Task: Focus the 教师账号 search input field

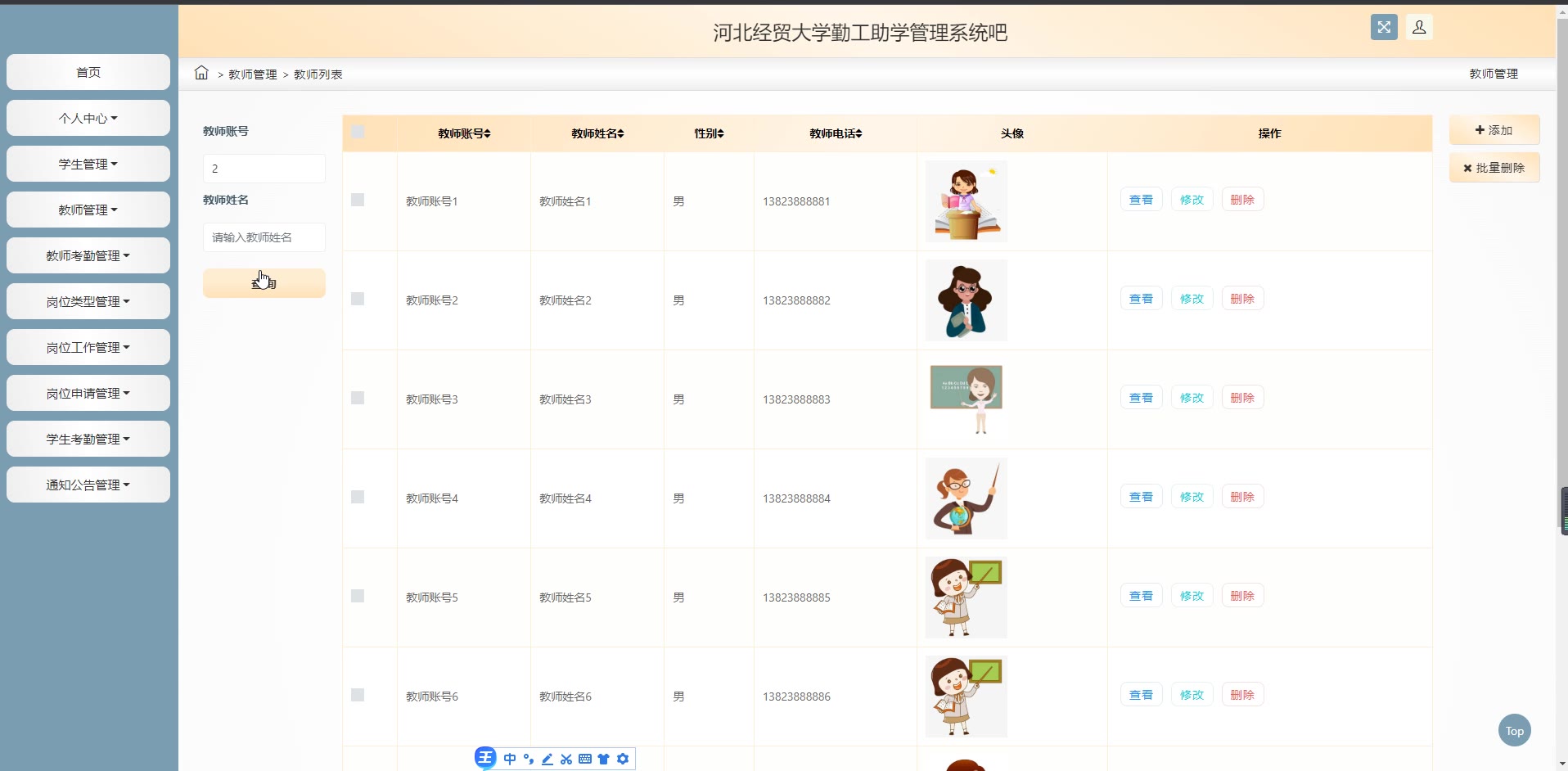Action: [264, 169]
